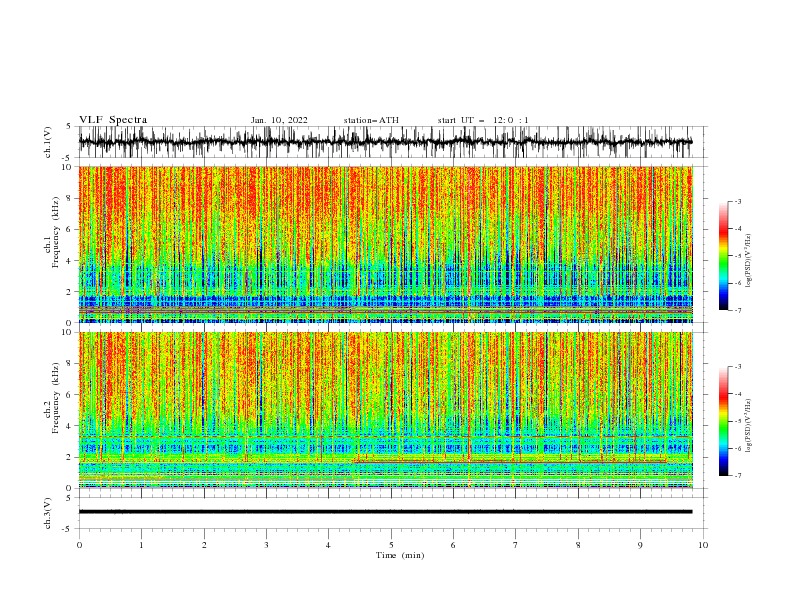Viewport: 792px width, 612px height.
Task: Click the "10" tick on ch.2 frequency axis
Action: click(68, 332)
